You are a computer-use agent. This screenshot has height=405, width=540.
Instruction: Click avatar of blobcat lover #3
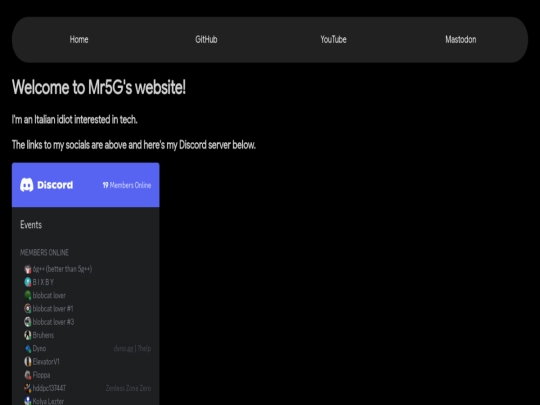[x=28, y=322]
